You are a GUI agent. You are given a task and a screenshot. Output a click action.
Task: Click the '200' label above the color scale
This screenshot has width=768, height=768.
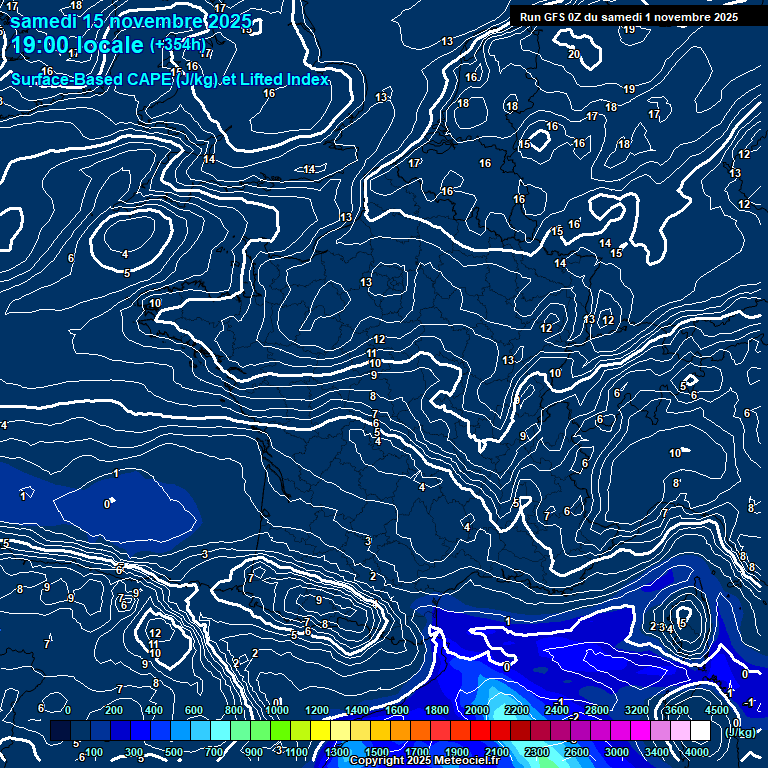coord(114,710)
